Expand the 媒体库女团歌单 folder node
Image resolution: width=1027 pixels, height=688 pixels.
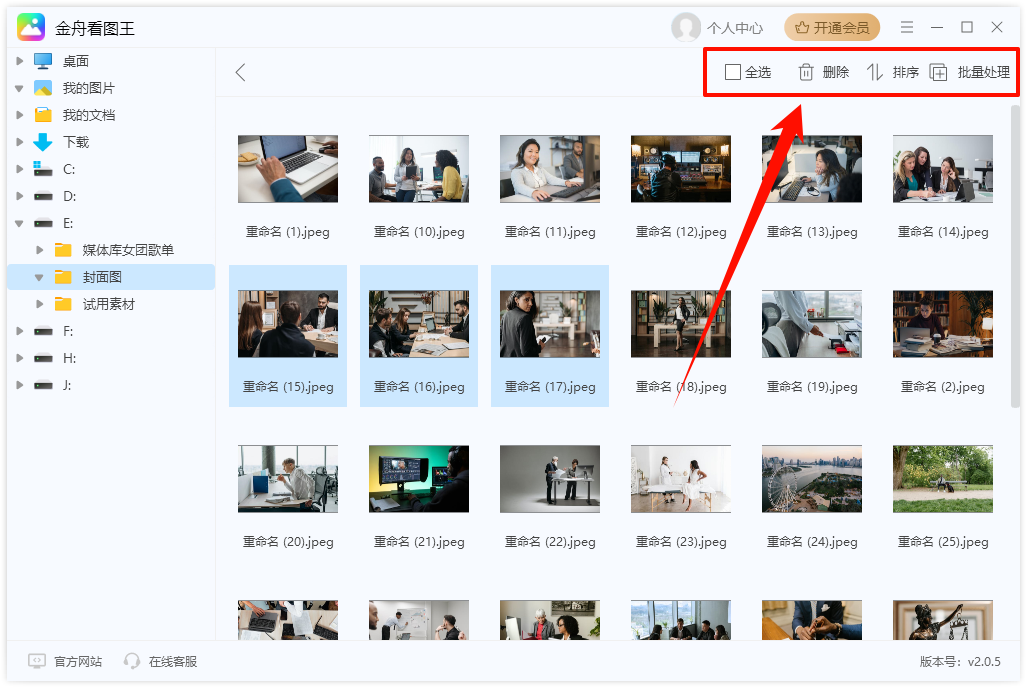40,250
